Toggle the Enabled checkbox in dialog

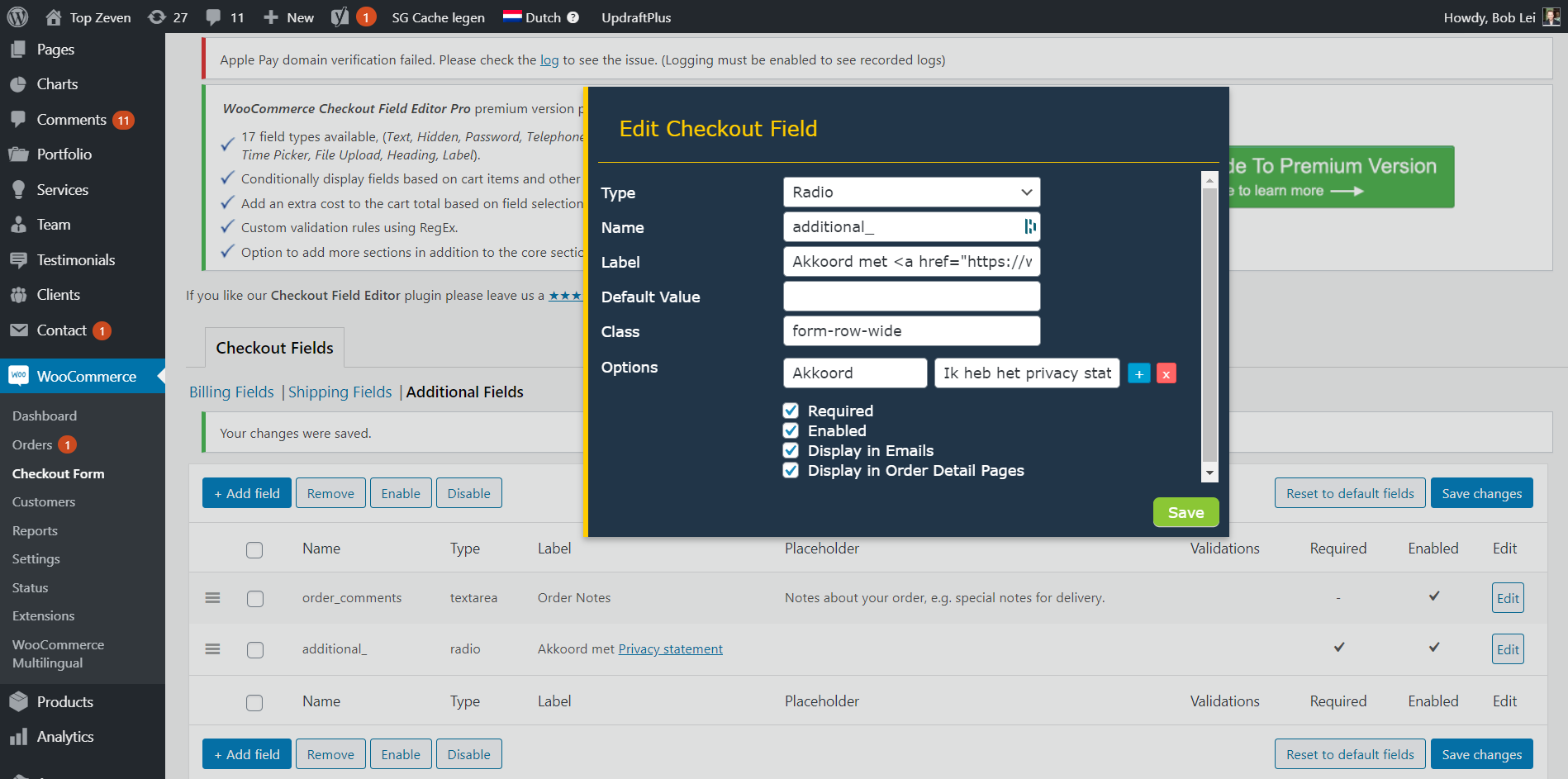coord(791,430)
